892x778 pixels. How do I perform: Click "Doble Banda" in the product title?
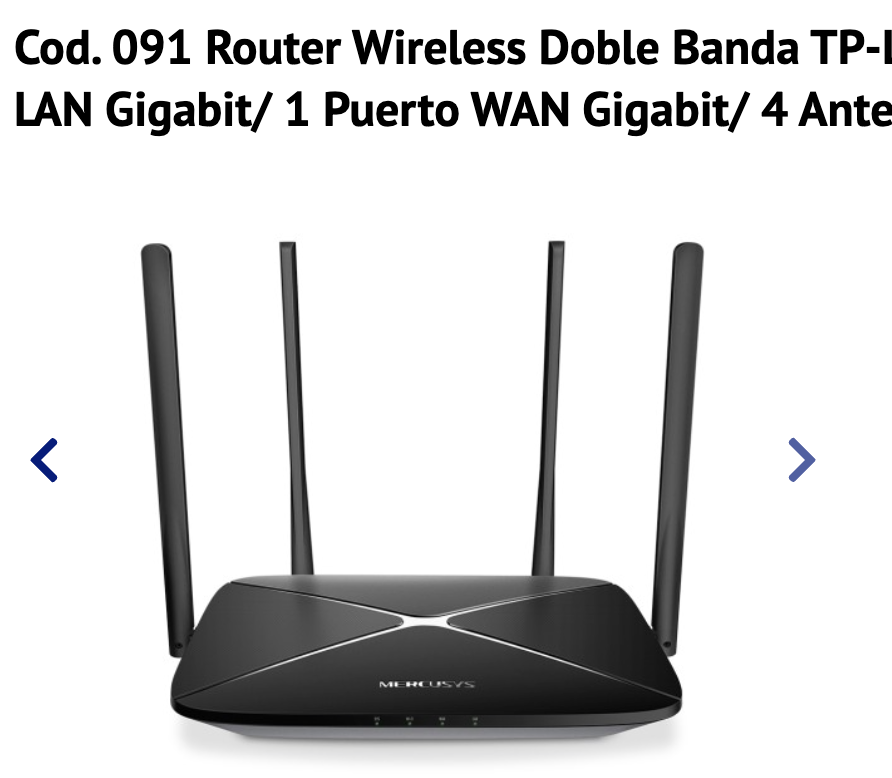point(669,48)
